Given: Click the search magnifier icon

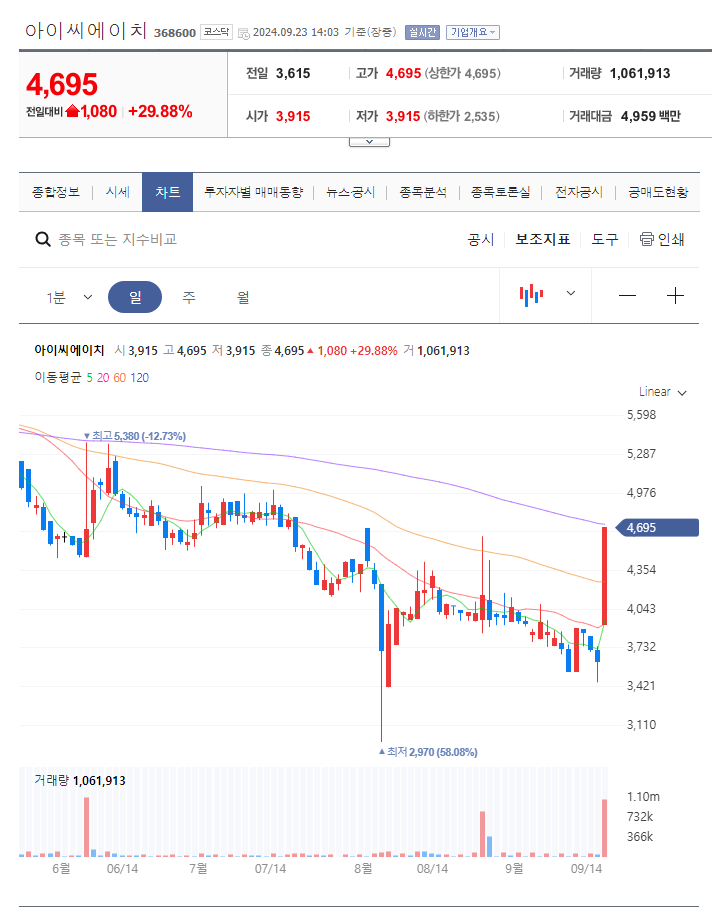Looking at the screenshot, I should pyautogui.click(x=42, y=239).
